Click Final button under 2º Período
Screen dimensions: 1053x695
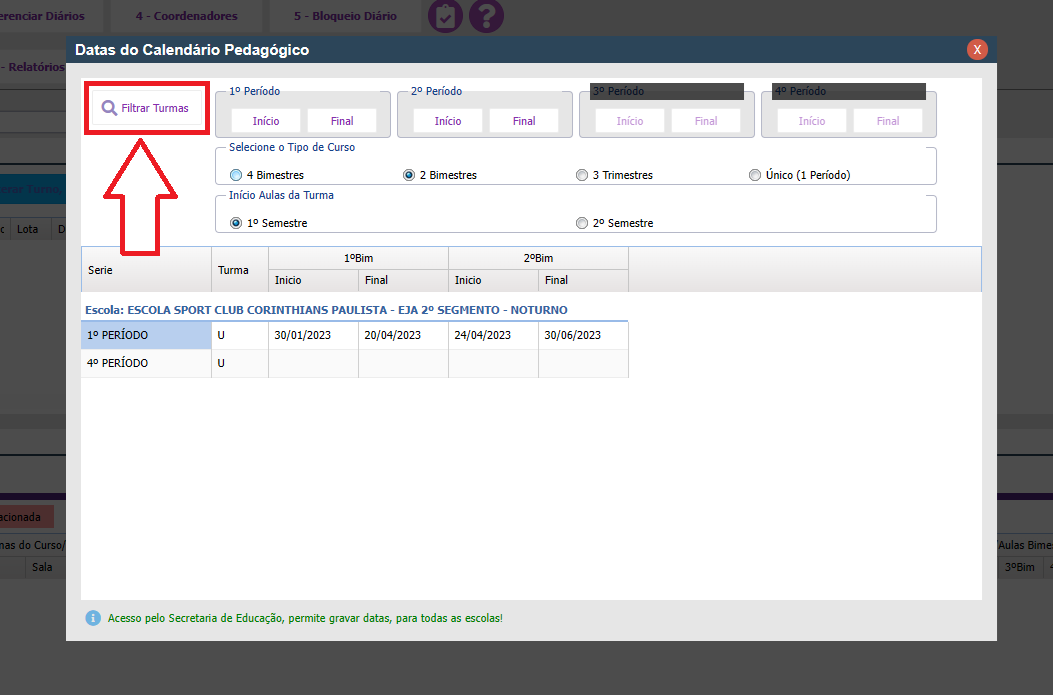click(x=524, y=121)
